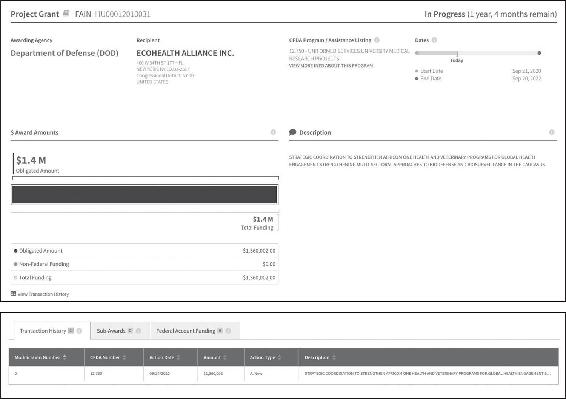This screenshot has height=399, width=566.
Task: Sort by Action Type using its arrows
Action: click(x=279, y=357)
